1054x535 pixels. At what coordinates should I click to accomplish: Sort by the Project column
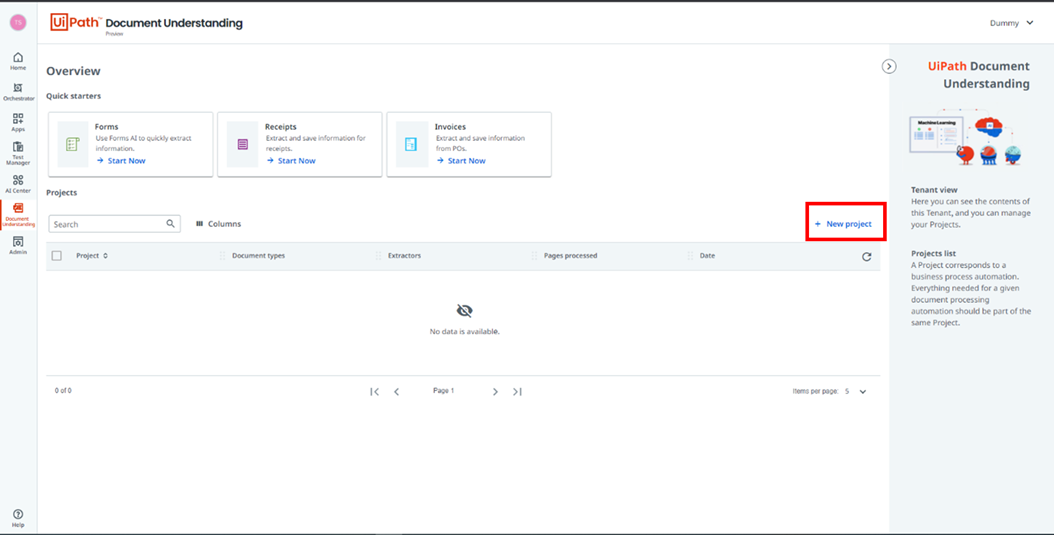point(92,255)
